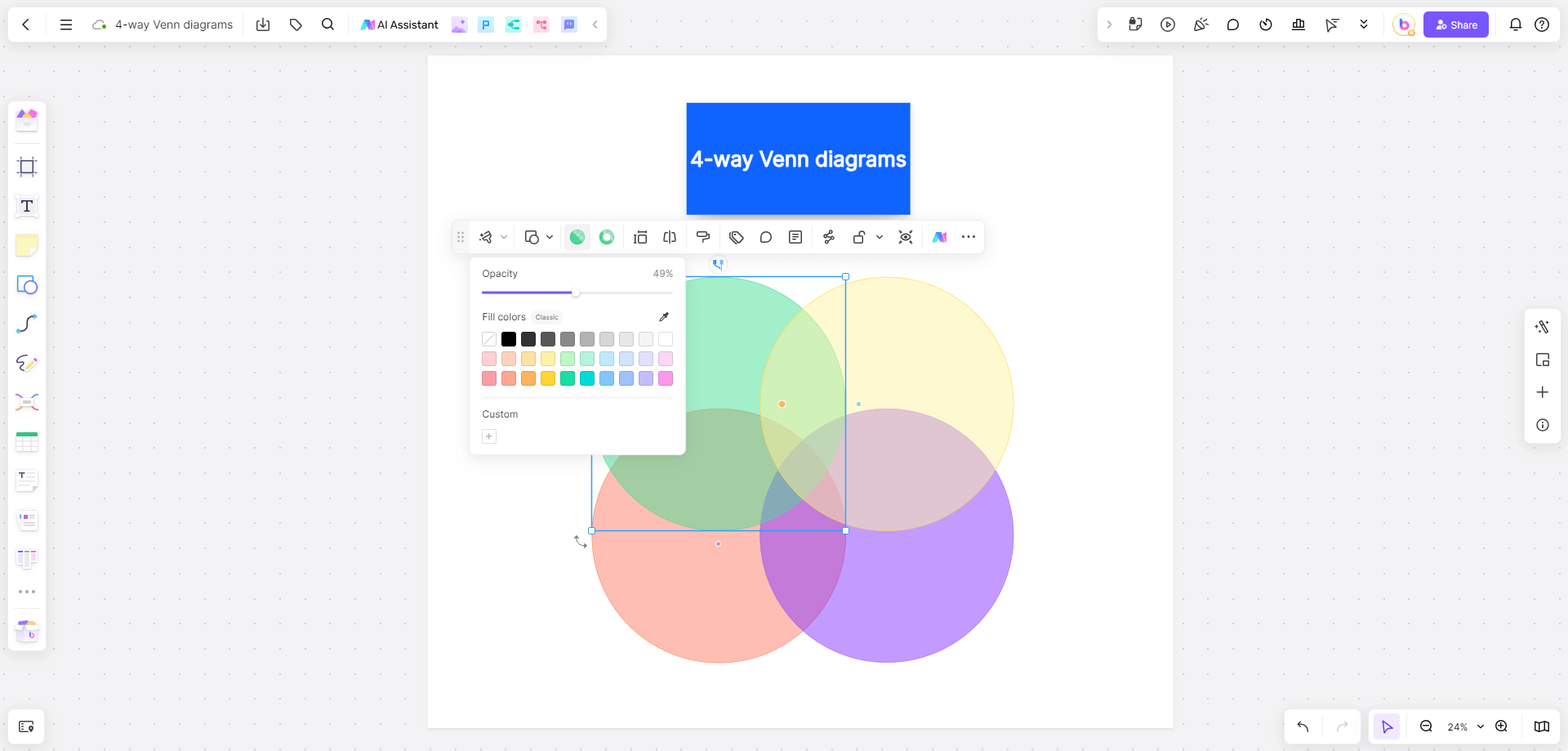Open more options in floating toolbar
The image size is (1568, 751).
(969, 237)
